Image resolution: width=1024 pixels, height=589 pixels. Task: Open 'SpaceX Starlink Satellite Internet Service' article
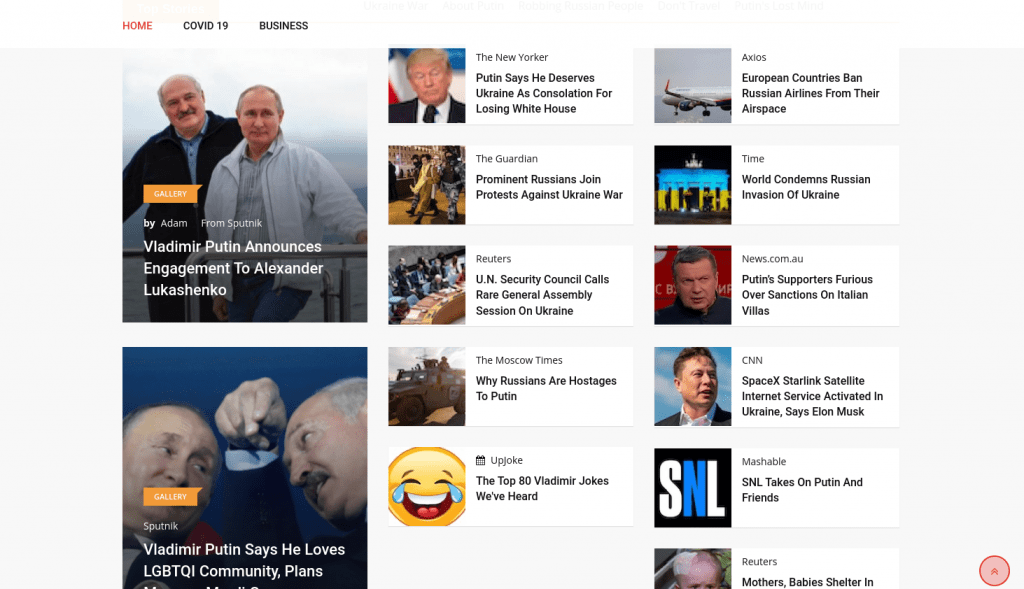pos(812,396)
